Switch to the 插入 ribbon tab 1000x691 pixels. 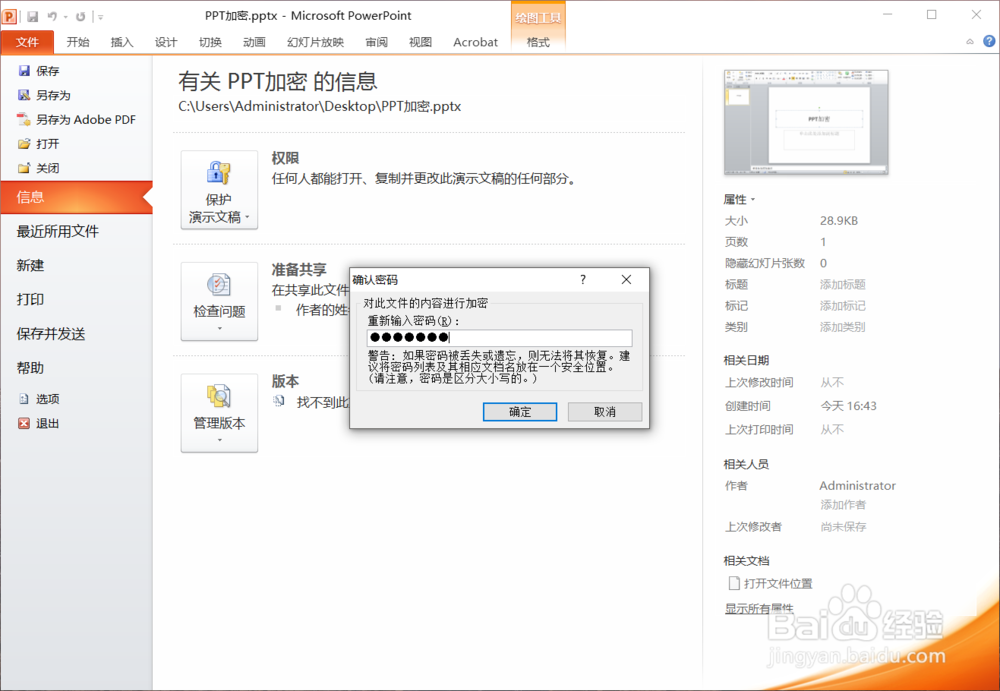point(122,42)
